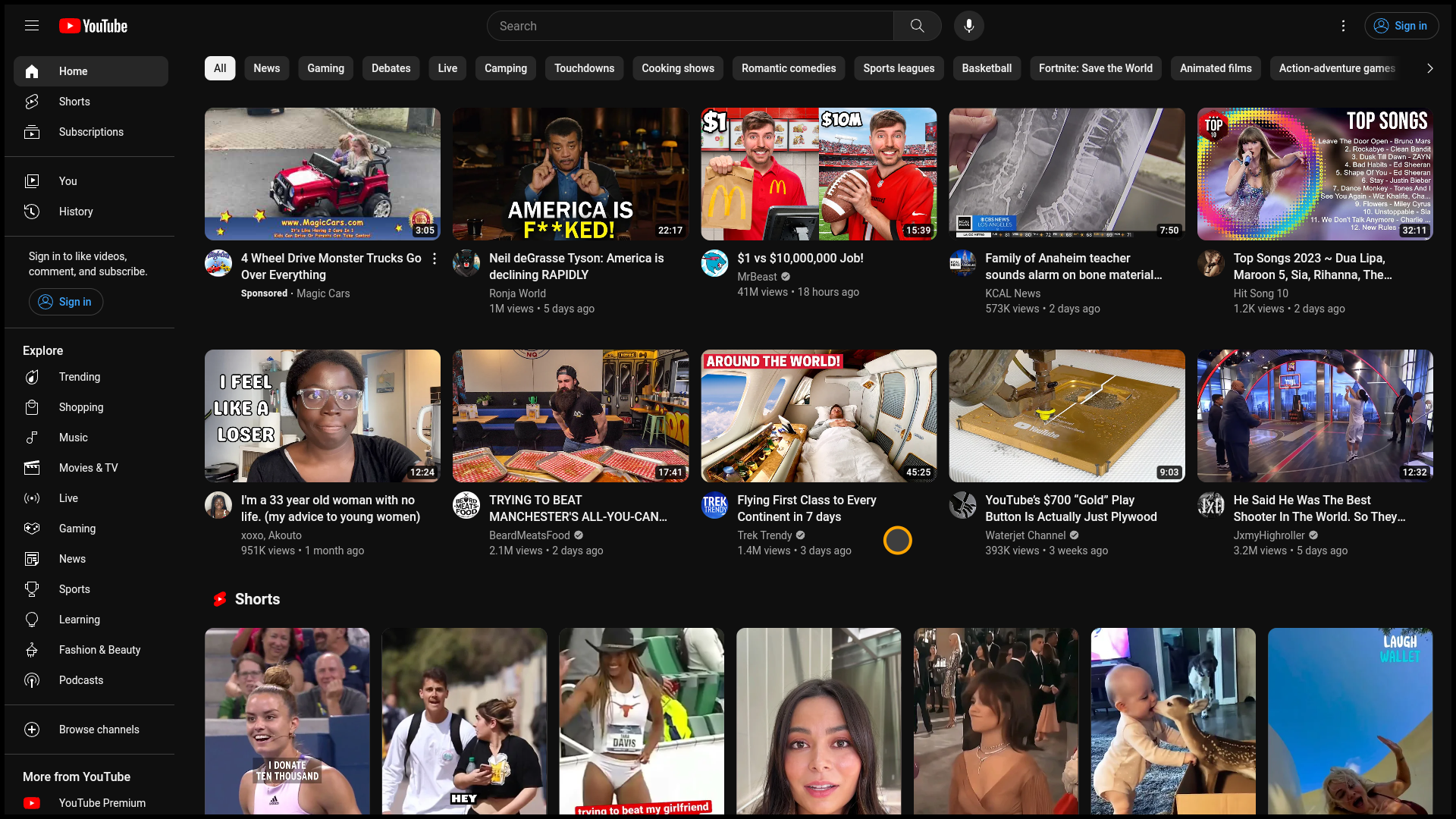Open the Home sidebar item
Viewport: 1456px width, 819px height.
pyautogui.click(x=91, y=71)
